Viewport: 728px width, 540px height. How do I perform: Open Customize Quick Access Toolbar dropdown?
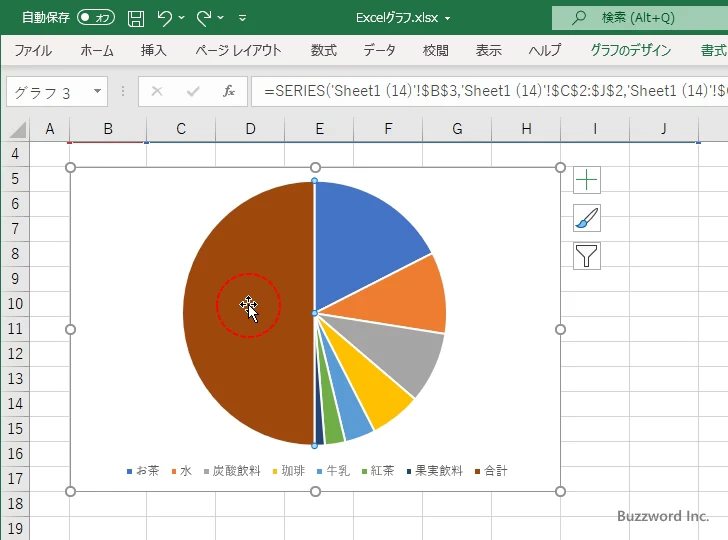[x=242, y=18]
